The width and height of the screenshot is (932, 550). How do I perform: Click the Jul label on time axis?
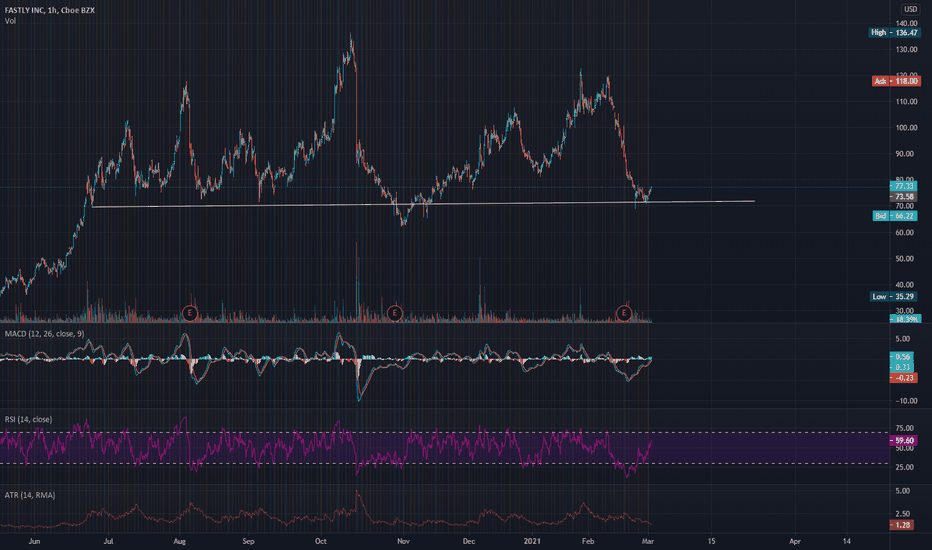tap(108, 542)
